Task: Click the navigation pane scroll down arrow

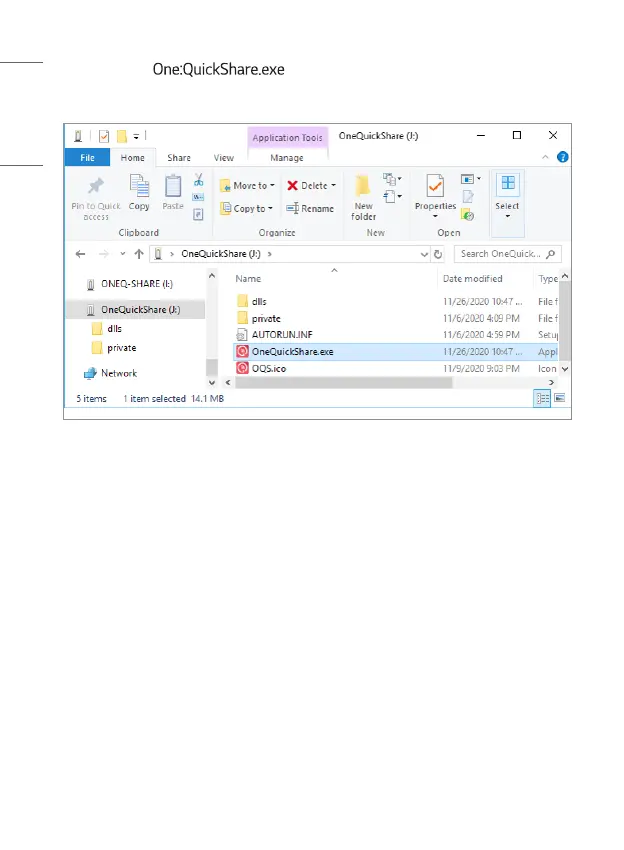Action: tap(212, 383)
